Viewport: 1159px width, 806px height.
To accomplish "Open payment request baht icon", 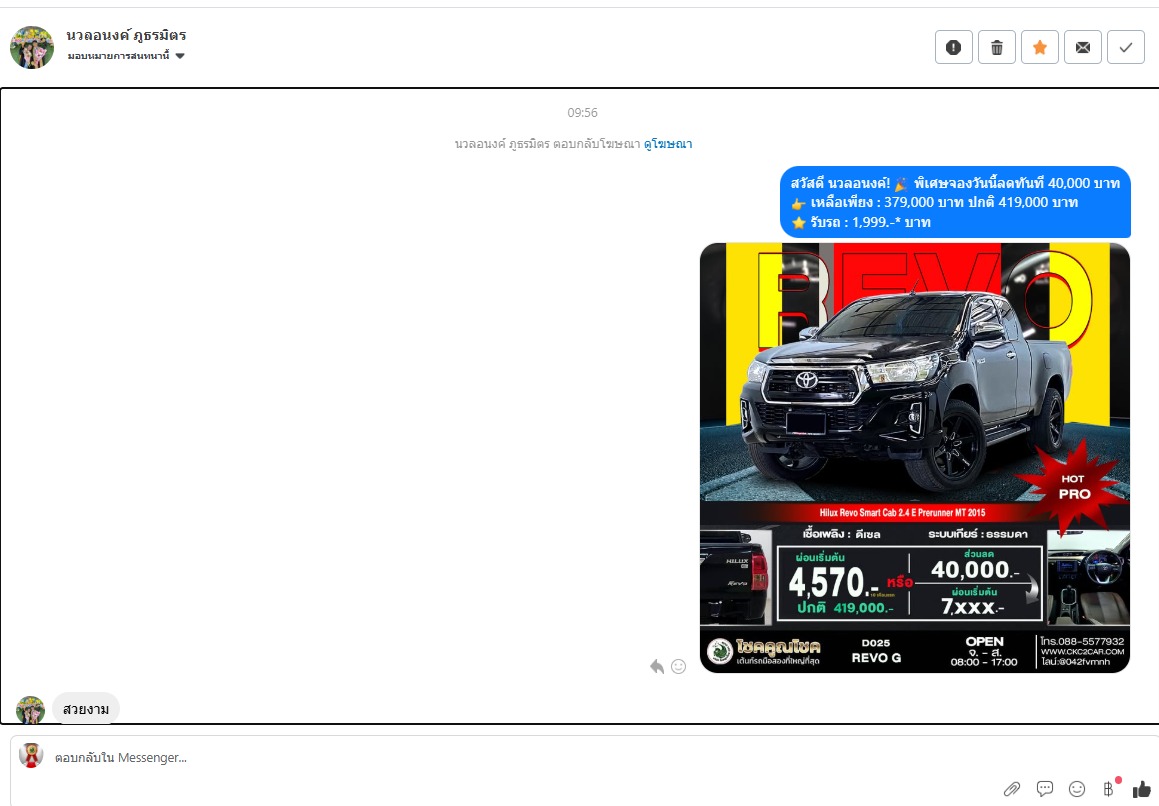I will pos(1109,789).
